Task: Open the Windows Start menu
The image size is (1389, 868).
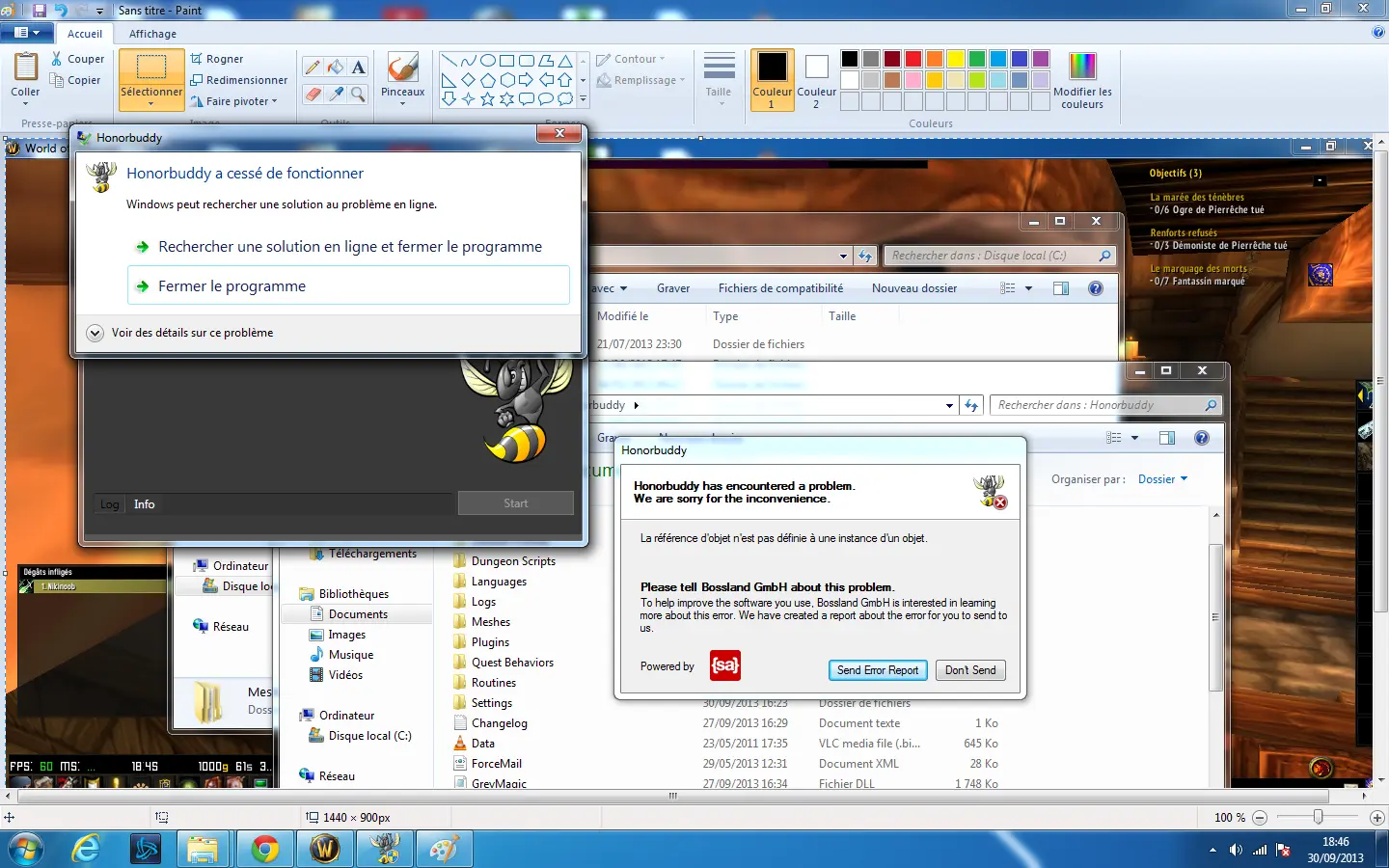Action: 25,849
